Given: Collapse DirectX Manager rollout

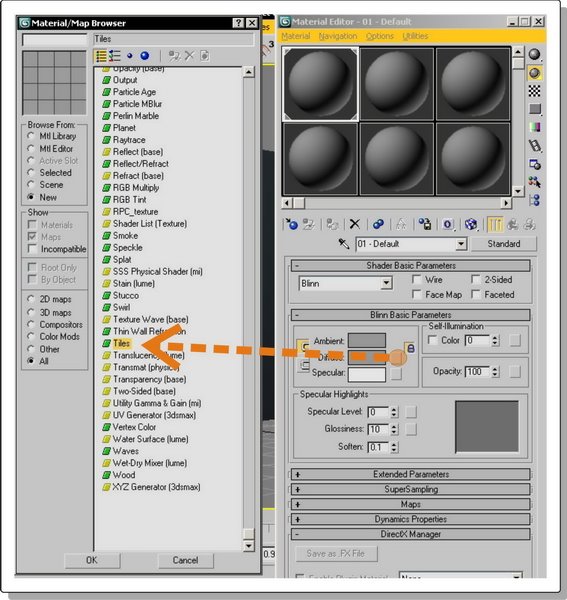Looking at the screenshot, I should (x=411, y=534).
